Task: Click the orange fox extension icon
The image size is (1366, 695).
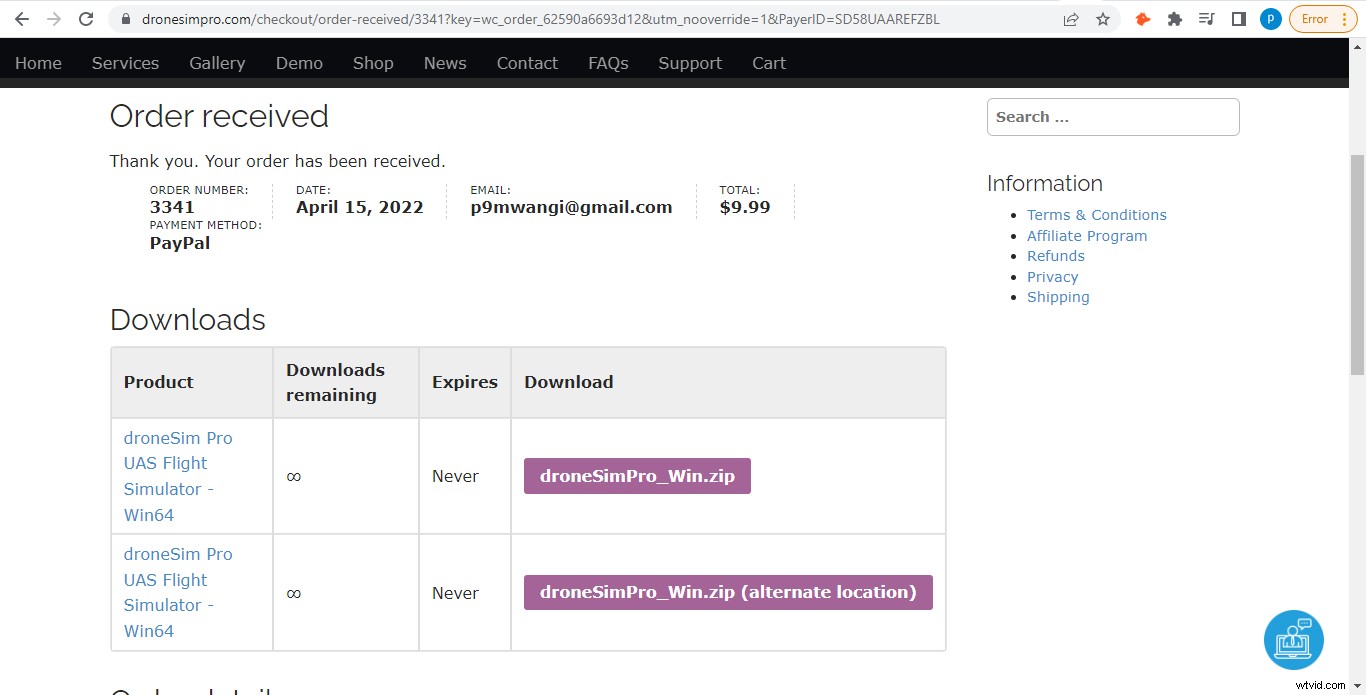Action: click(1143, 19)
